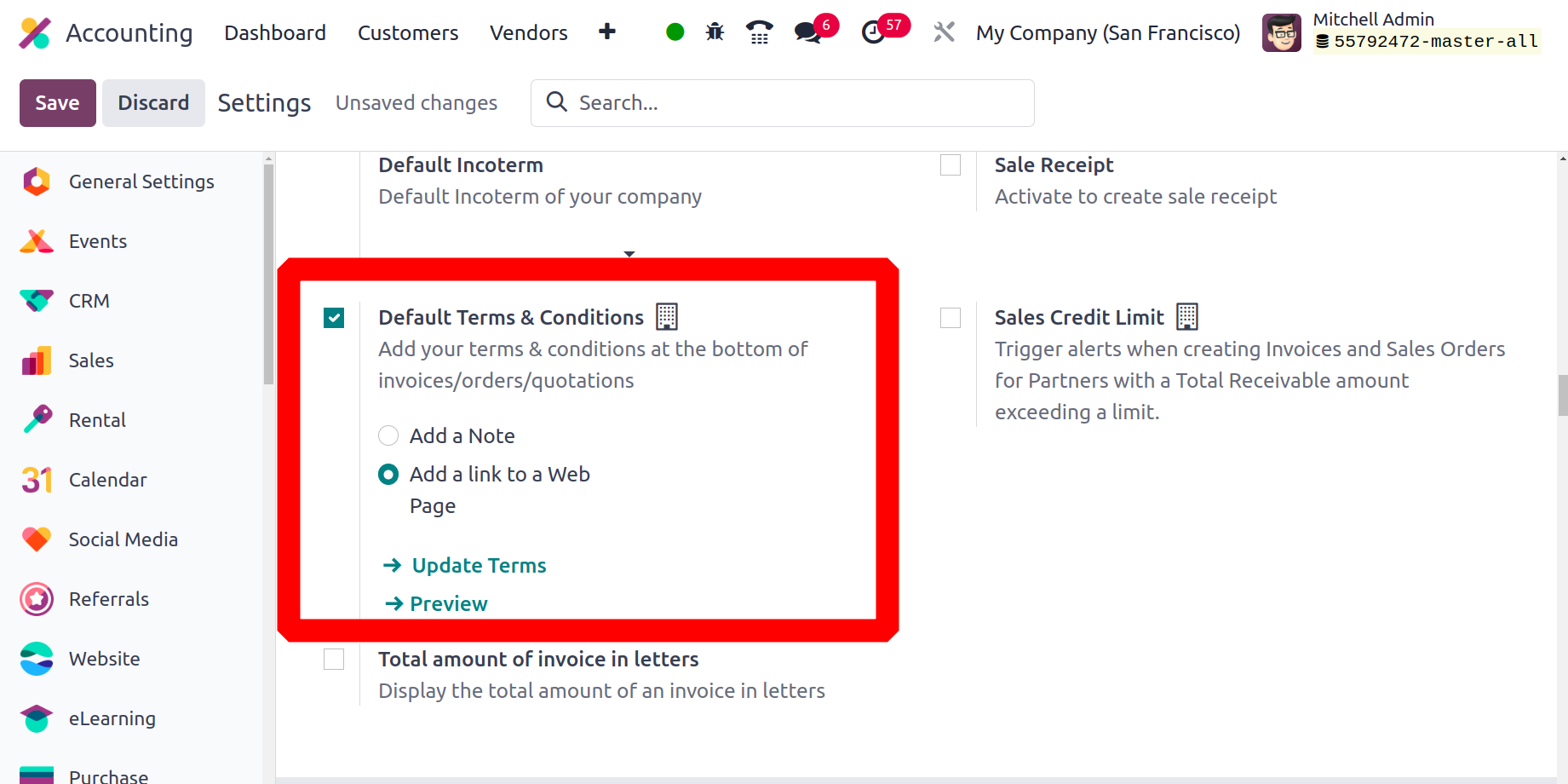This screenshot has width=1568, height=784.
Task: Expand the Default Incoterm dropdown arrow
Action: point(629,254)
